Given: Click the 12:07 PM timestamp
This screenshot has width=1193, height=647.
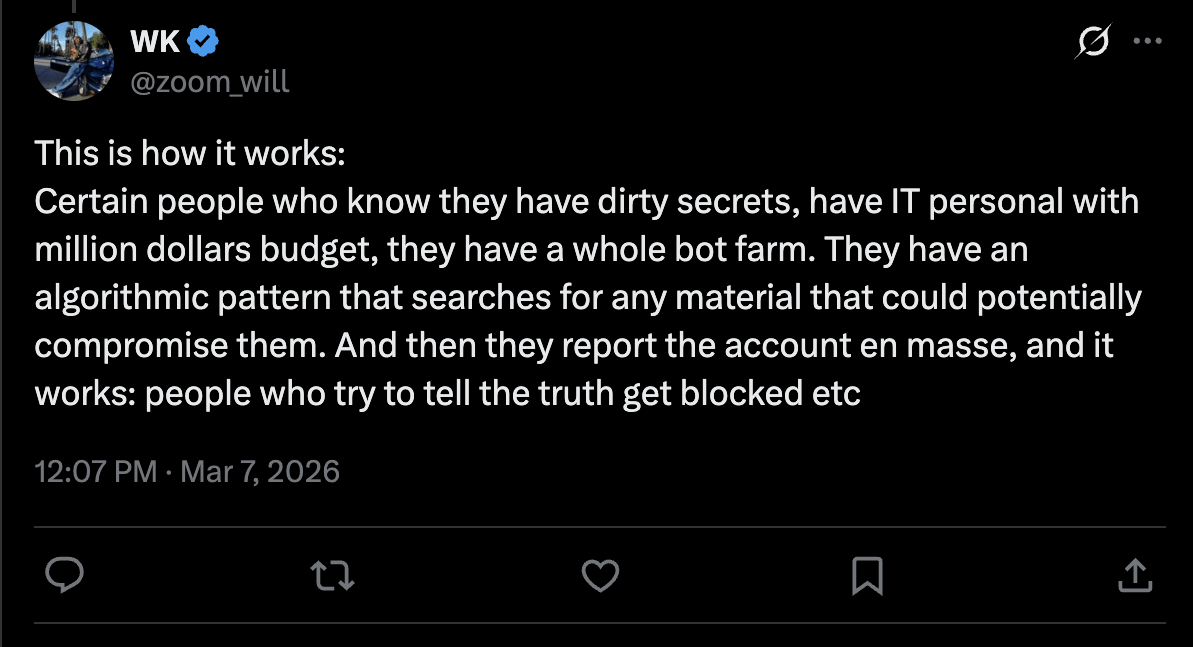Looking at the screenshot, I should tap(96, 471).
